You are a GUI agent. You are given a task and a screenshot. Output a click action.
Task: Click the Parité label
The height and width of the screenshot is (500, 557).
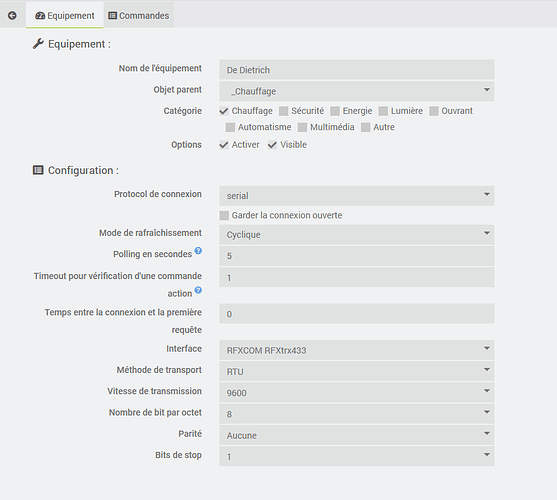pos(190,434)
